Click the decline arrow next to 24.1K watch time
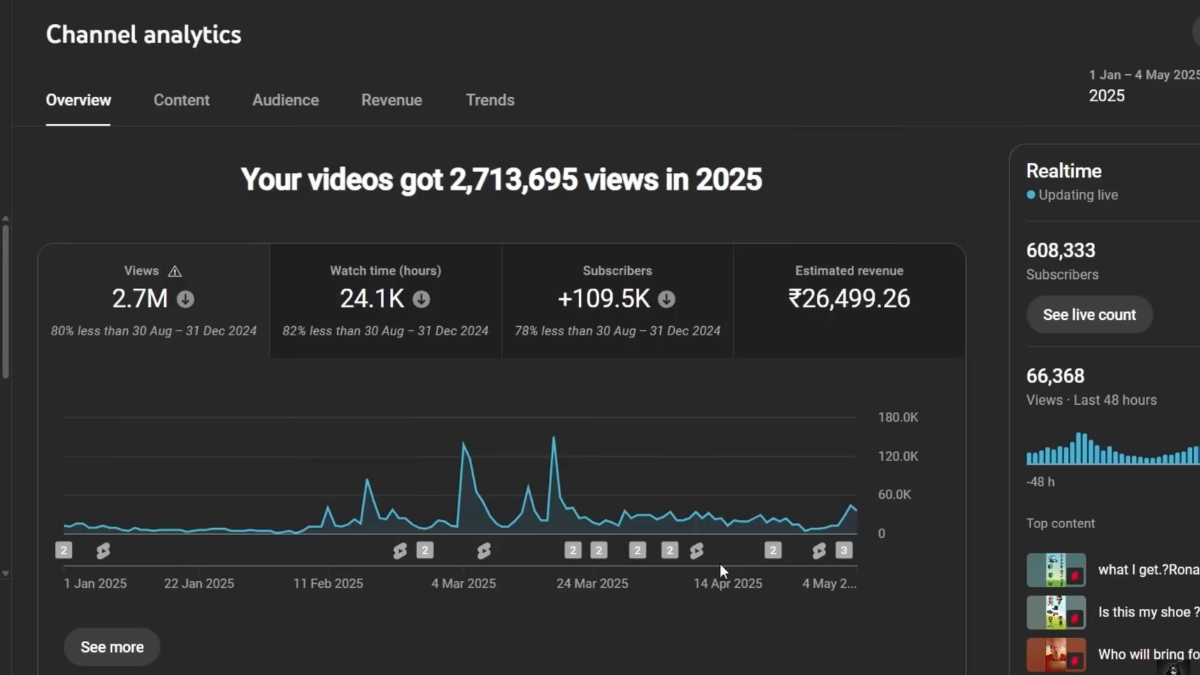 421,299
